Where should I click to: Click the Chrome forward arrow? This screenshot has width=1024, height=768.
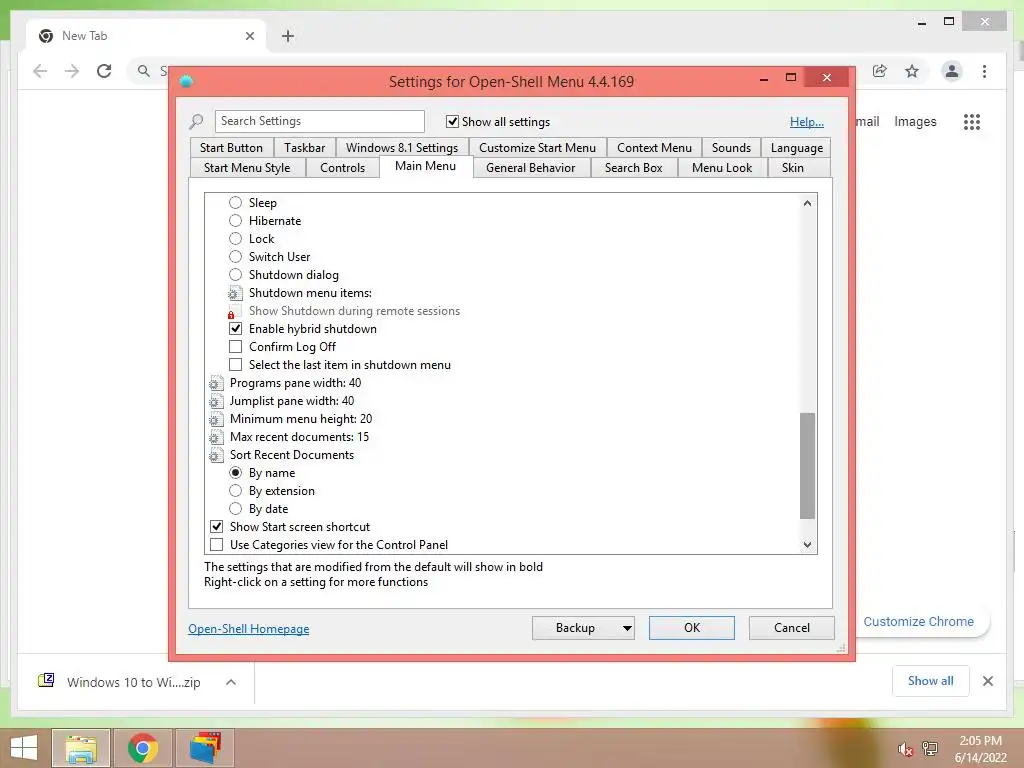[72, 71]
